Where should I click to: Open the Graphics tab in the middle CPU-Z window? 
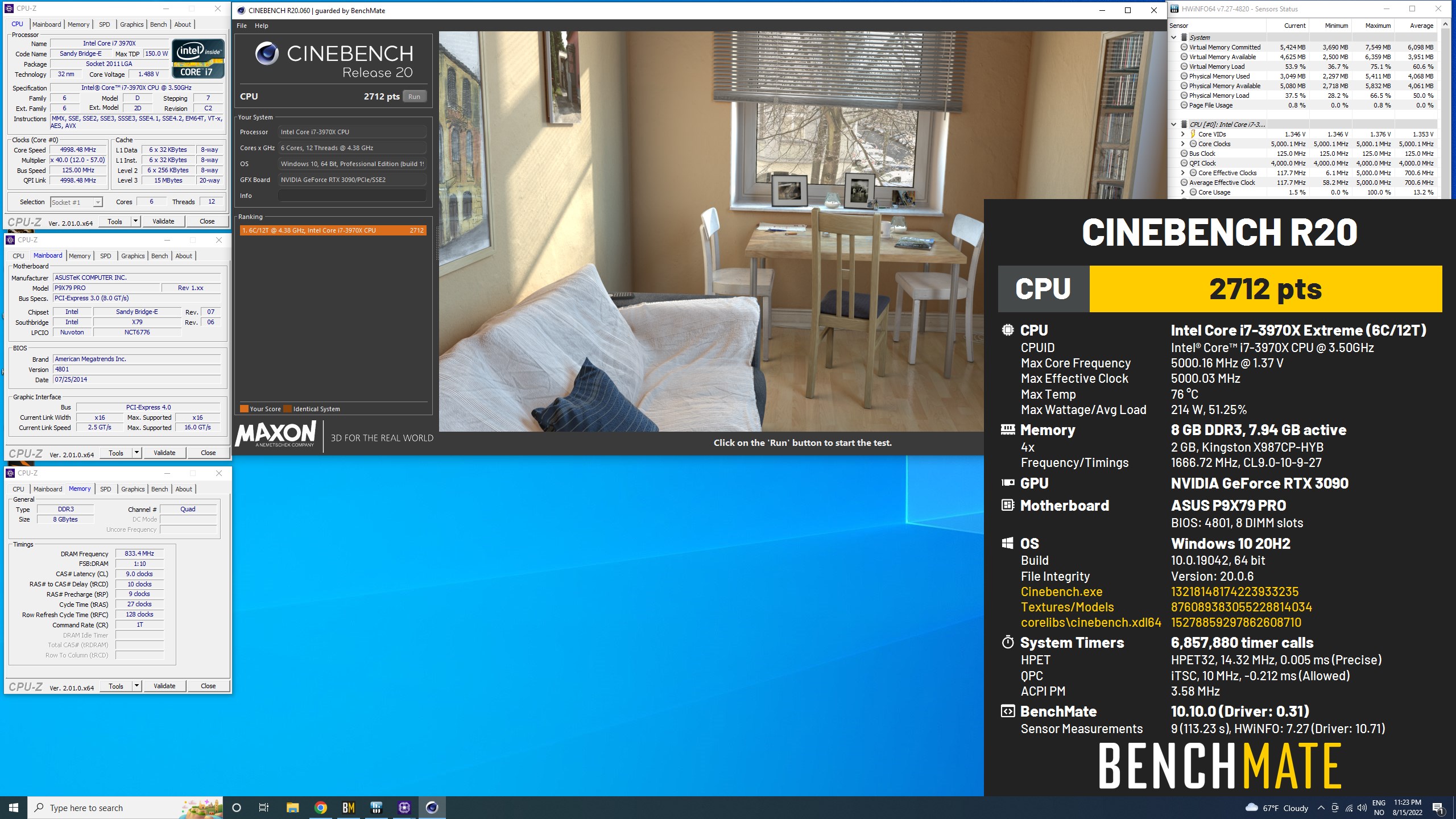click(133, 256)
